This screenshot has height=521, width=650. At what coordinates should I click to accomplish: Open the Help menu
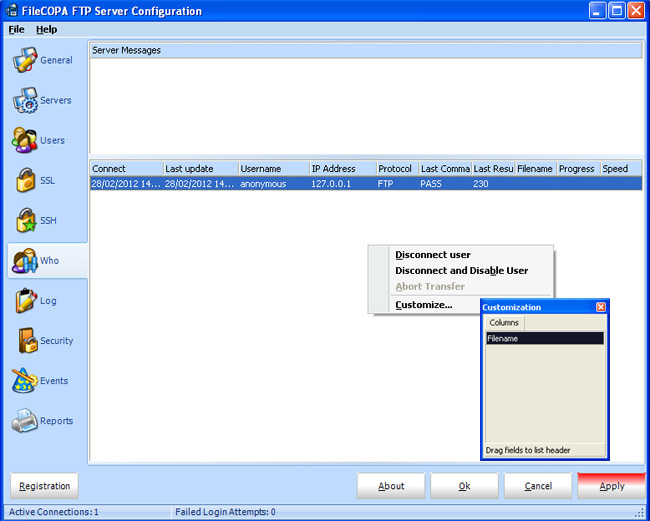(46, 29)
